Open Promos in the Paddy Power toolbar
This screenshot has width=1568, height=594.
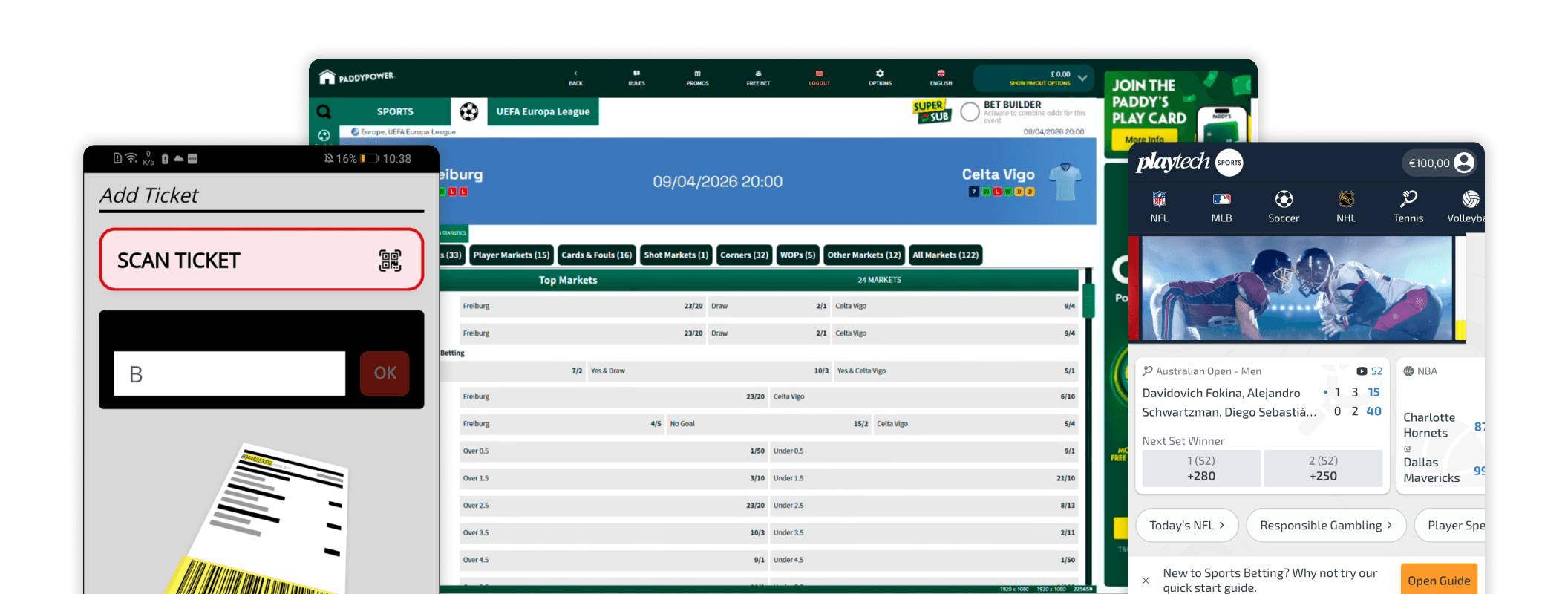point(697,77)
